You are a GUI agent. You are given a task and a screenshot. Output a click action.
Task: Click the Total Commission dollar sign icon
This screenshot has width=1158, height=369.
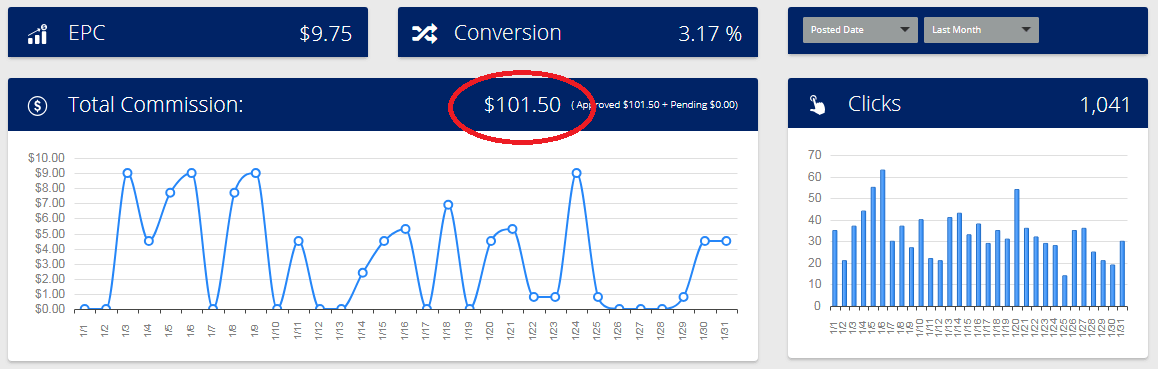(38, 106)
